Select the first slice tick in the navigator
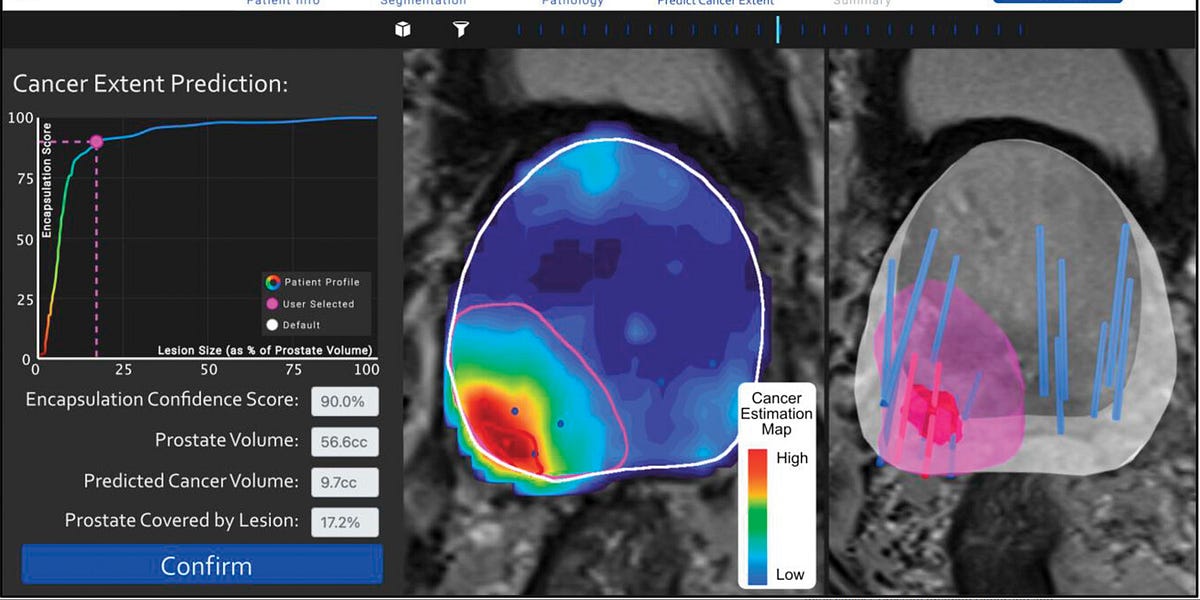The height and width of the screenshot is (600, 1200). pos(518,30)
